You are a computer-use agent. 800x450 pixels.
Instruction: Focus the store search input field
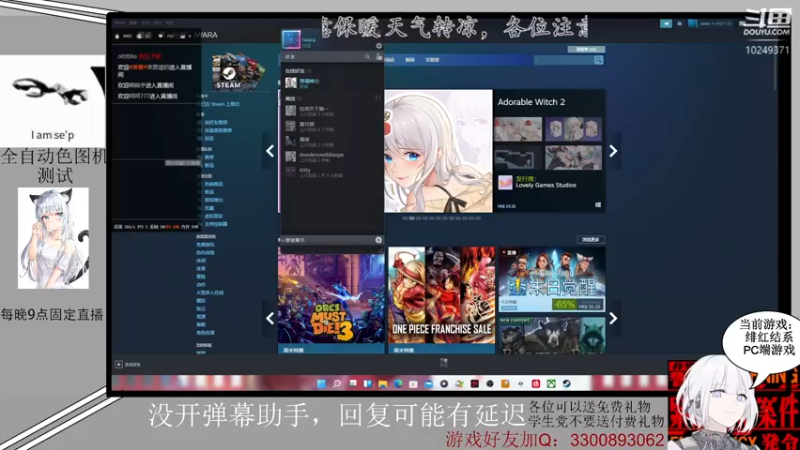(564, 60)
